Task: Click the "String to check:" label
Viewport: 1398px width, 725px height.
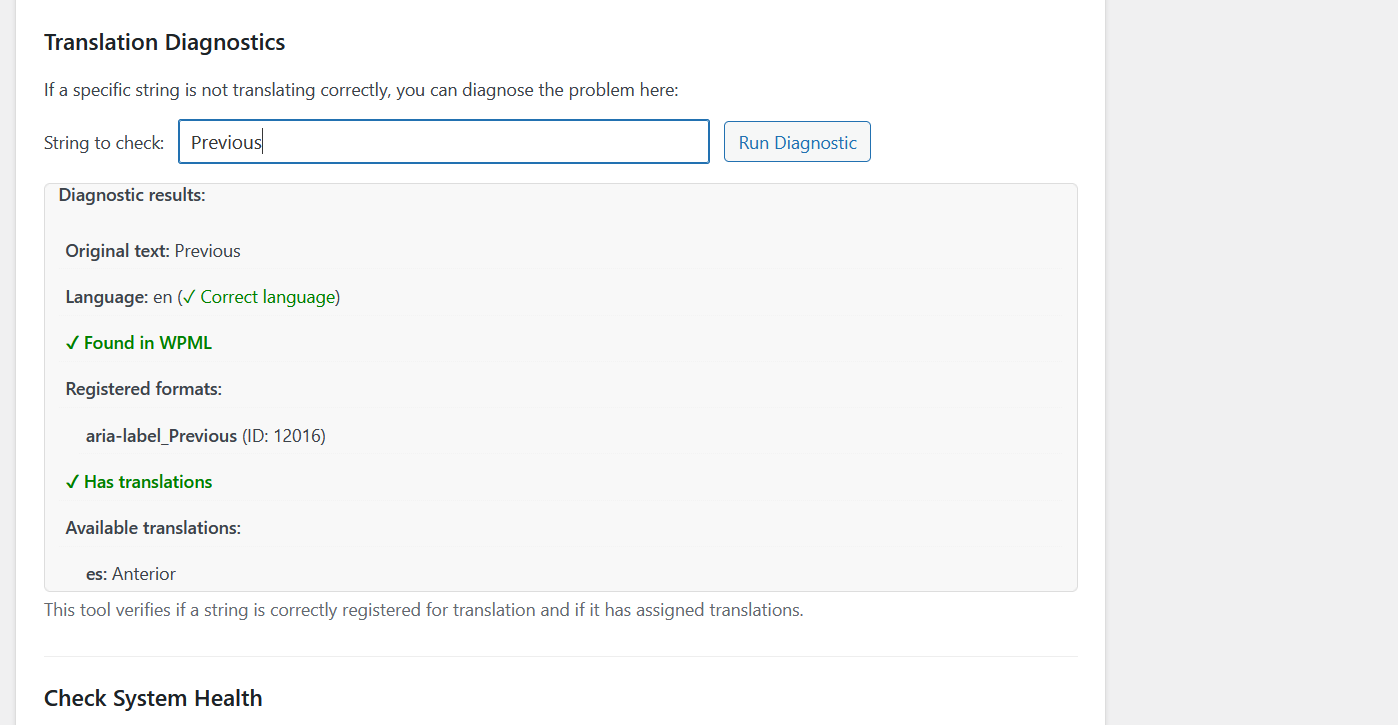Action: point(104,143)
